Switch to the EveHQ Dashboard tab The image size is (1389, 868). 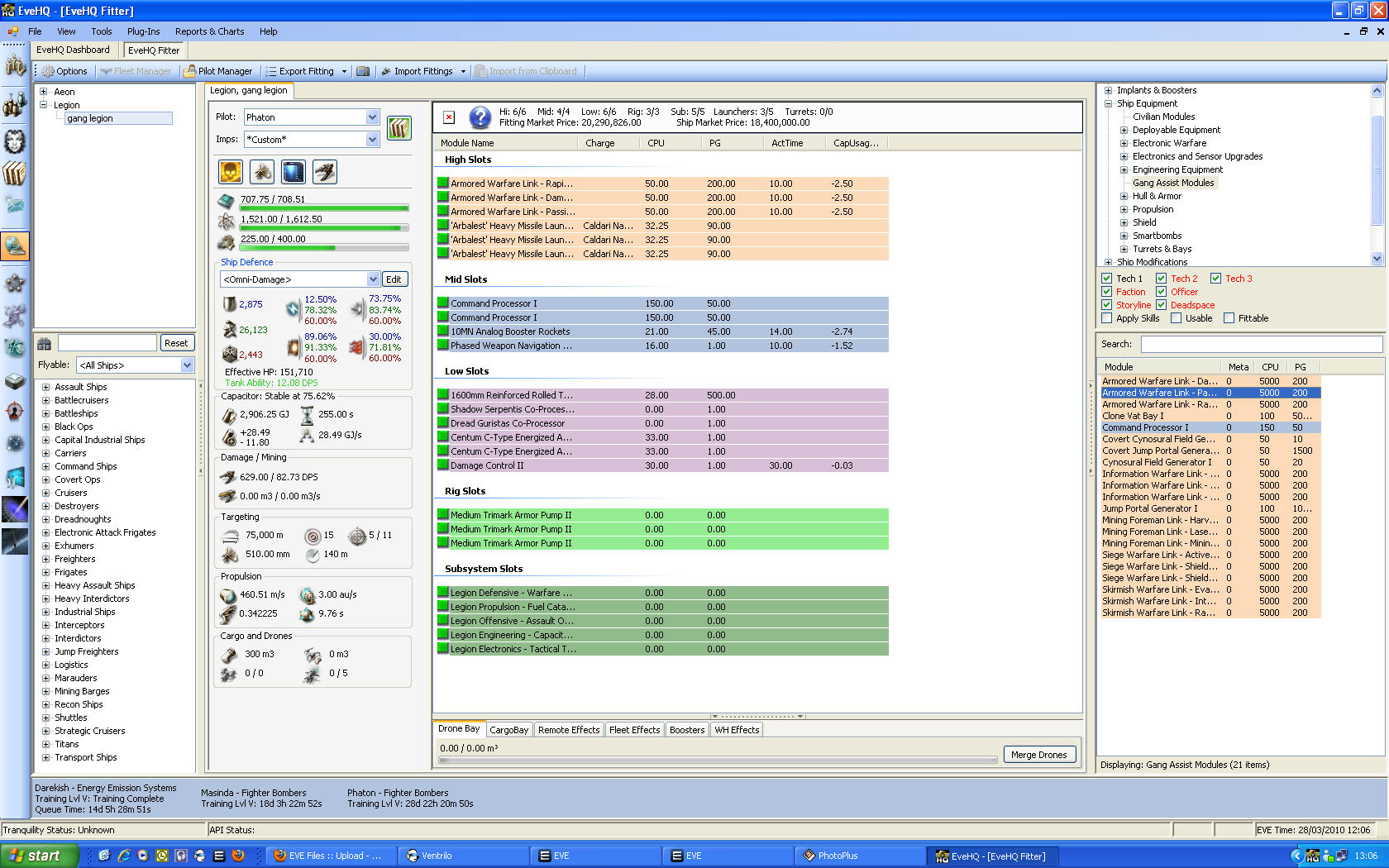tap(73, 50)
